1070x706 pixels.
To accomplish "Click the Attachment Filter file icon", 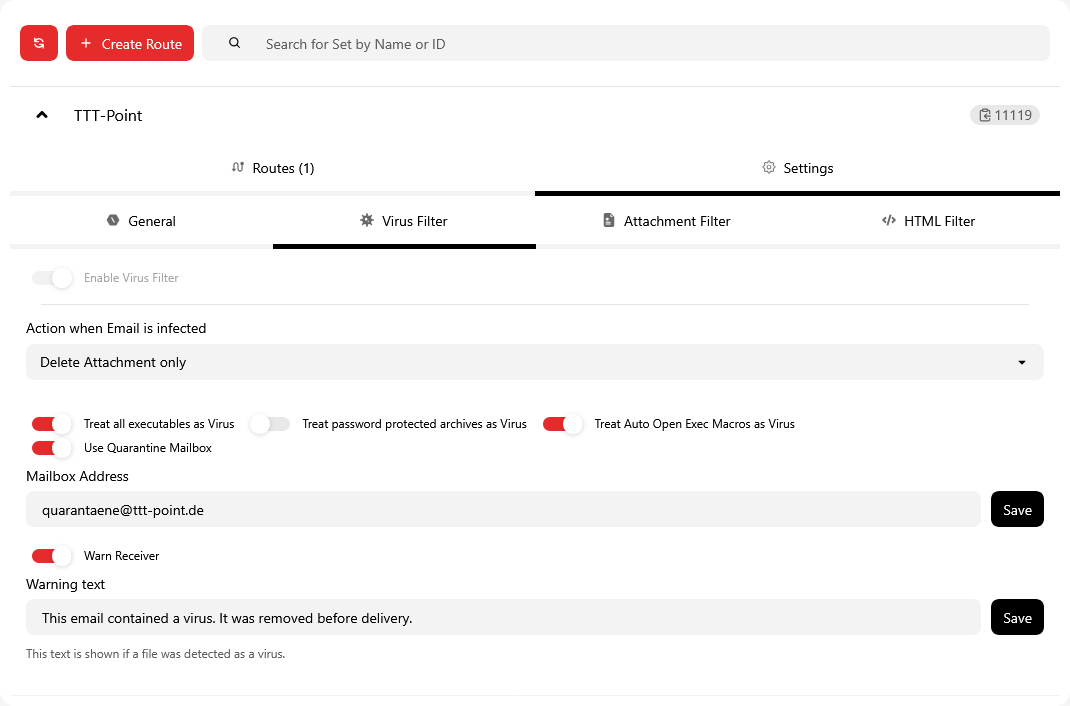I will [609, 220].
